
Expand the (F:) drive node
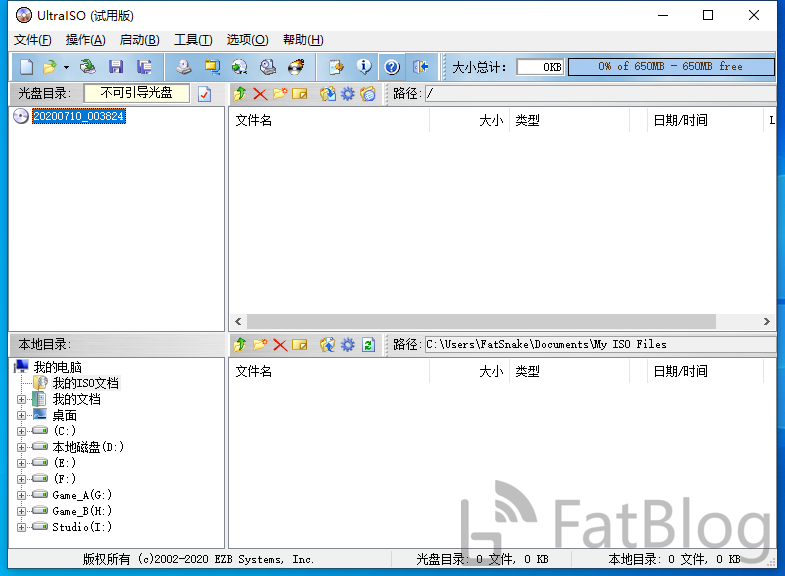click(21, 479)
